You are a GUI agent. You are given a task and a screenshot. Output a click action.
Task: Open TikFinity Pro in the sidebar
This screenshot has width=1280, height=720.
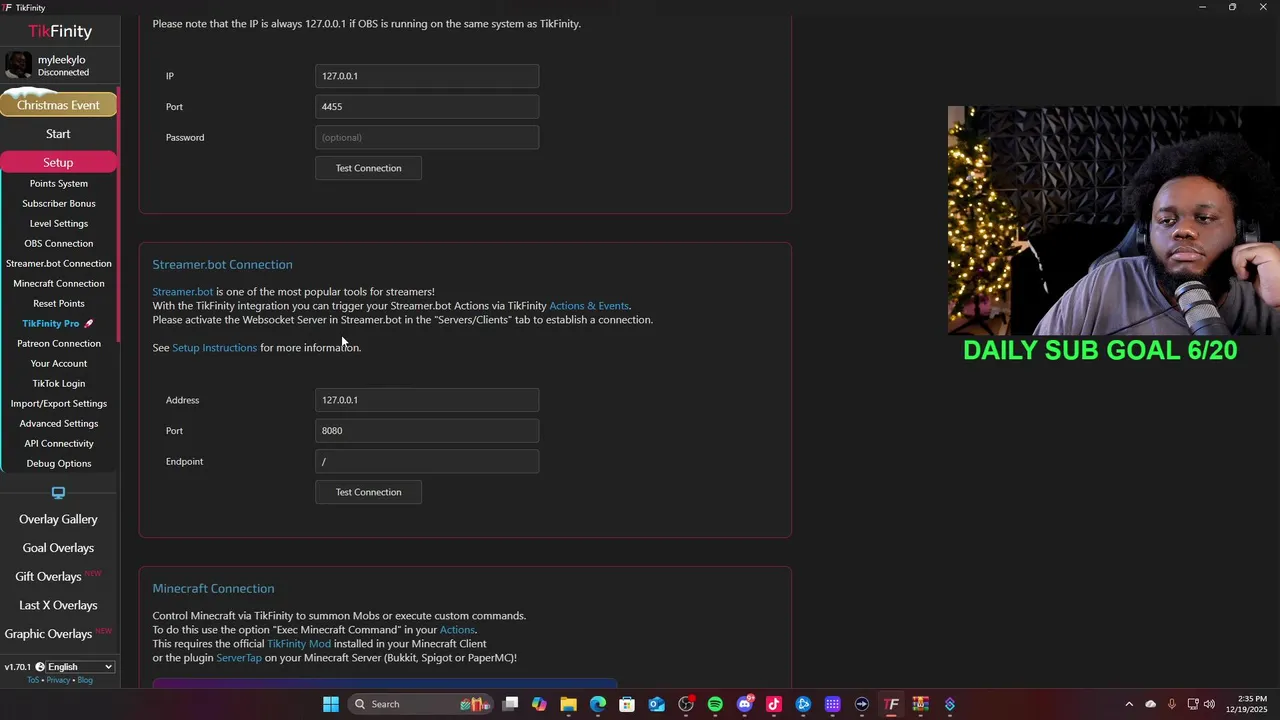tap(58, 323)
